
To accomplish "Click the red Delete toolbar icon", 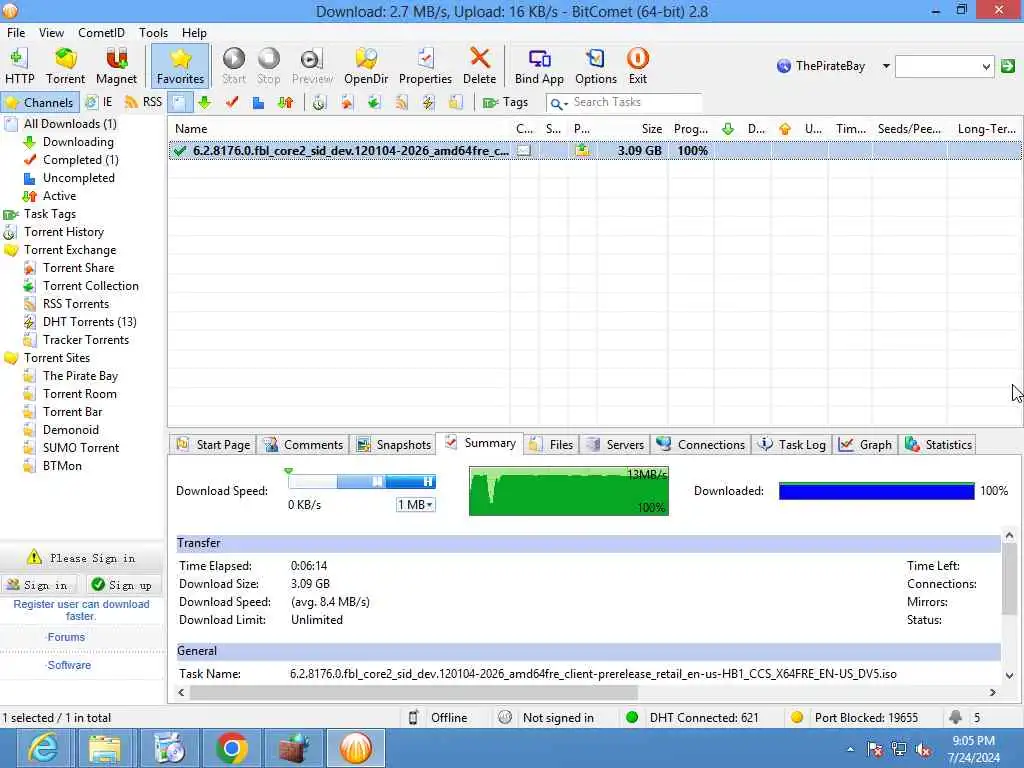I will point(479,66).
